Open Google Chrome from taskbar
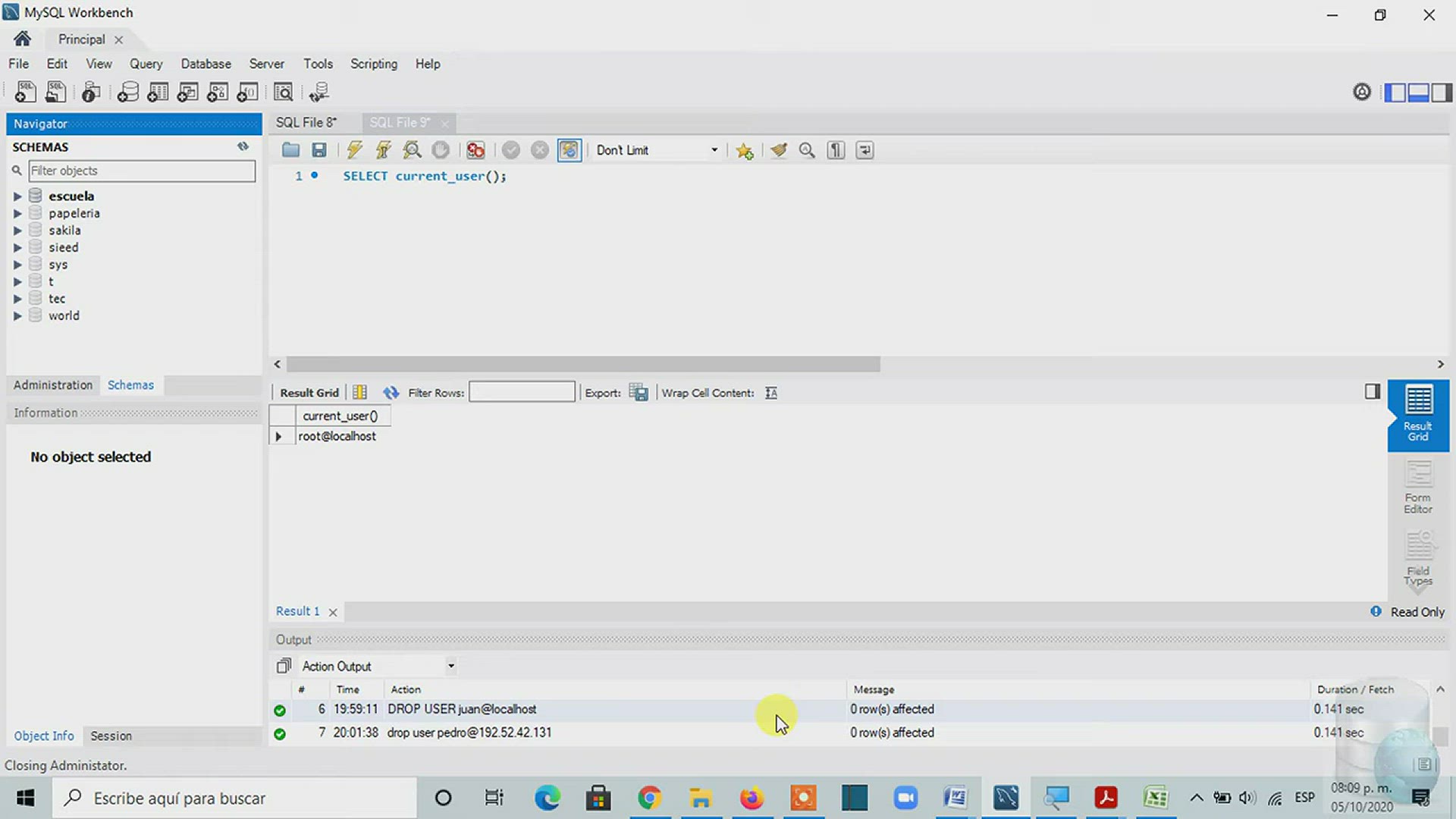This screenshot has height=819, width=1456. tap(649, 798)
